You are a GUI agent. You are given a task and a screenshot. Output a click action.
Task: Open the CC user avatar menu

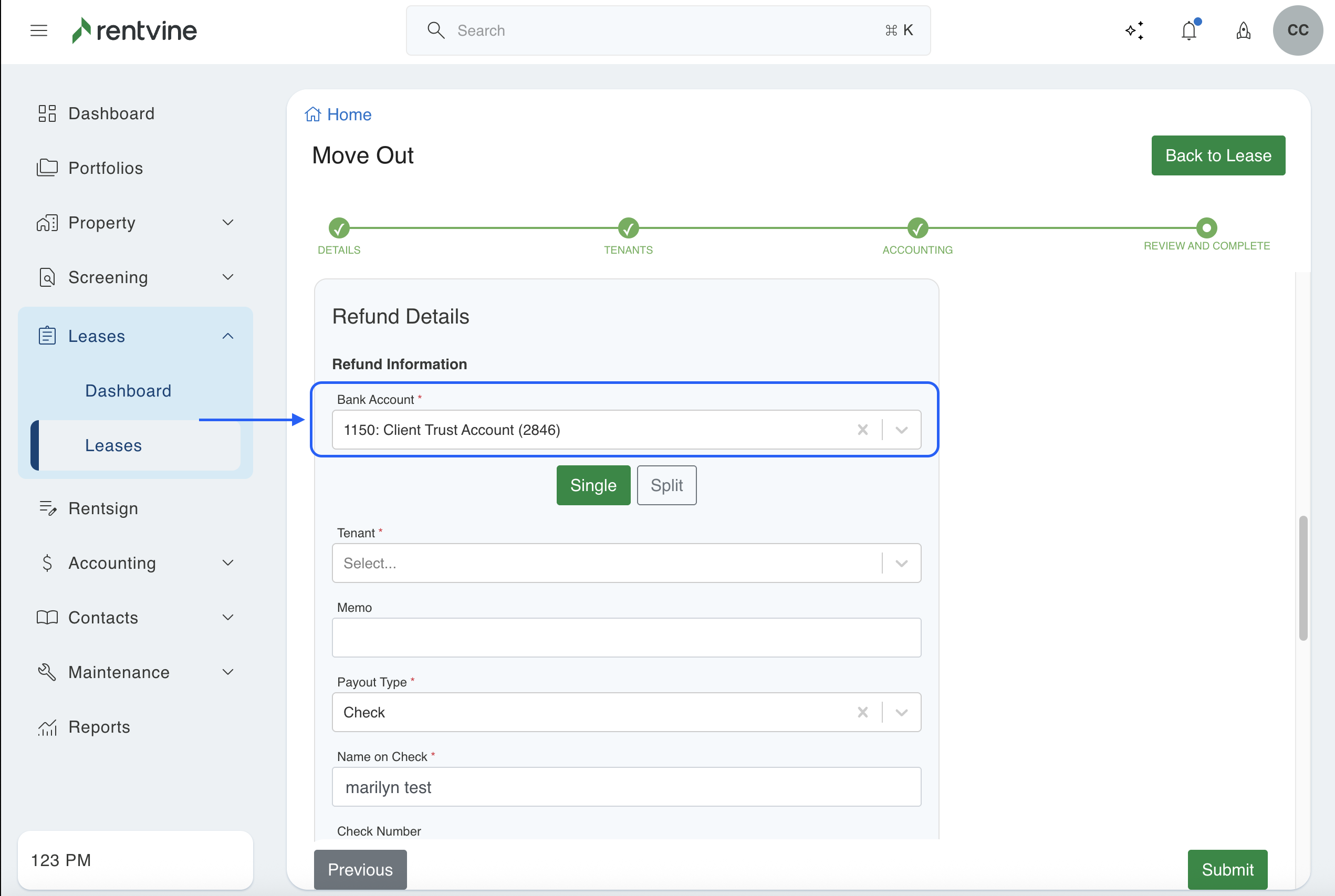click(1297, 30)
